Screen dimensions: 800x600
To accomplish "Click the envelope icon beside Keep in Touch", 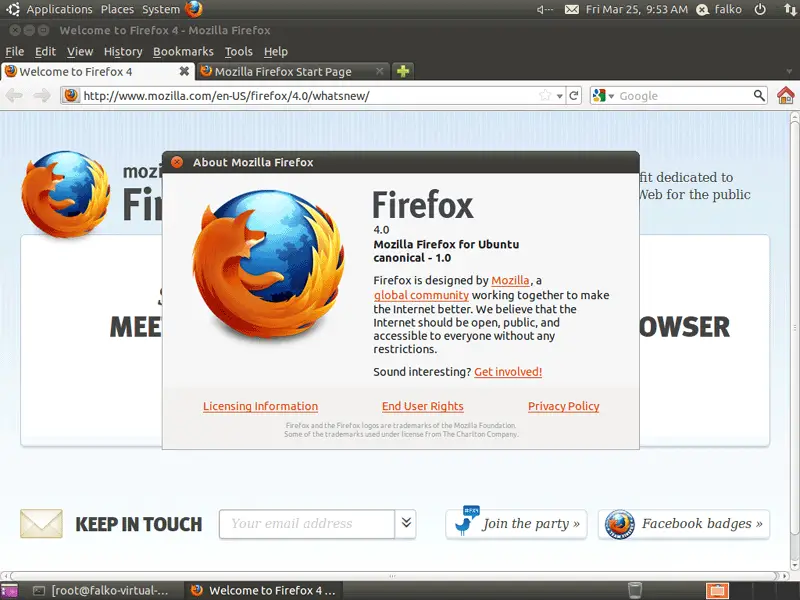I will (41, 523).
